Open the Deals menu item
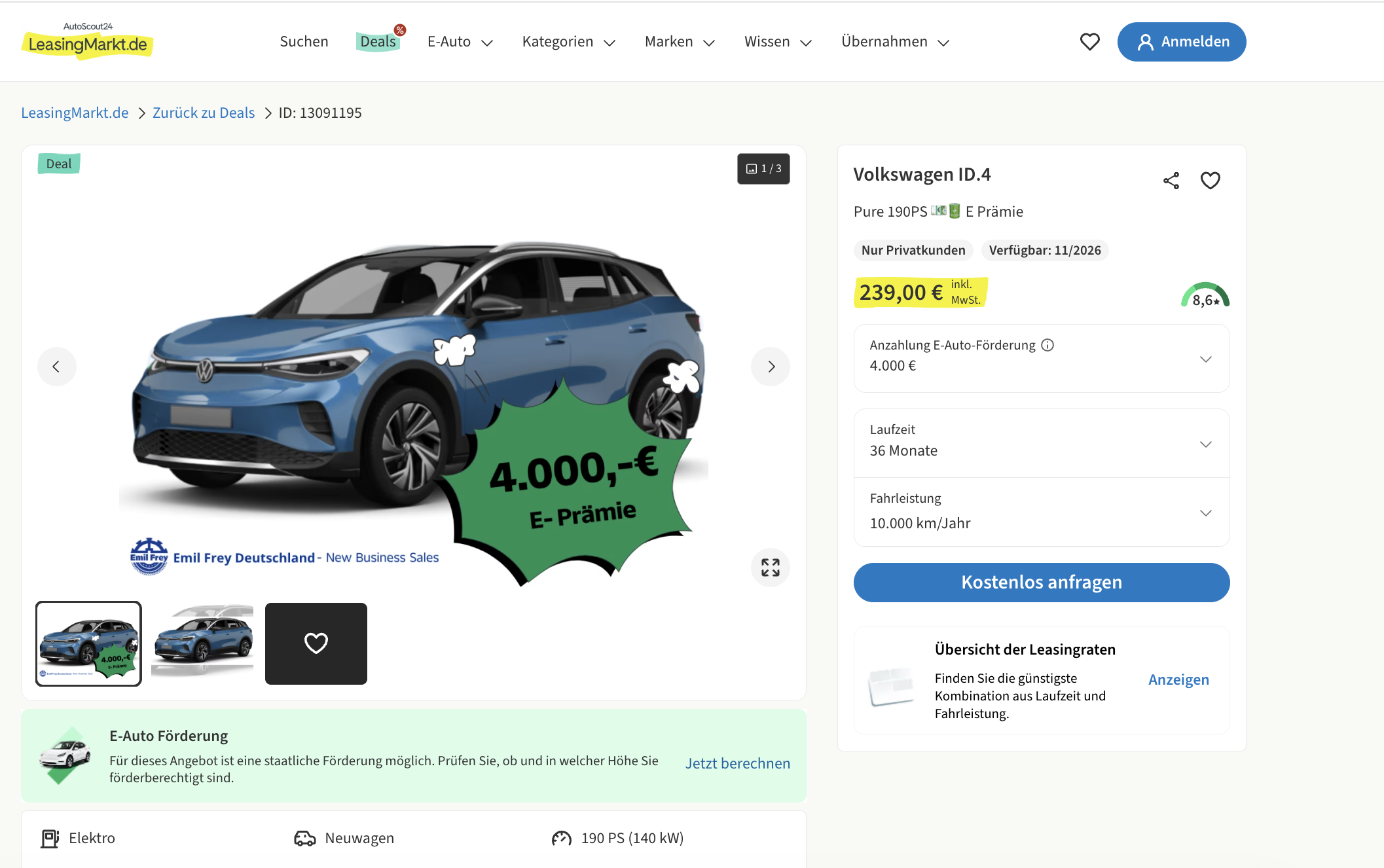Viewport: 1384px width, 868px height. [x=378, y=41]
